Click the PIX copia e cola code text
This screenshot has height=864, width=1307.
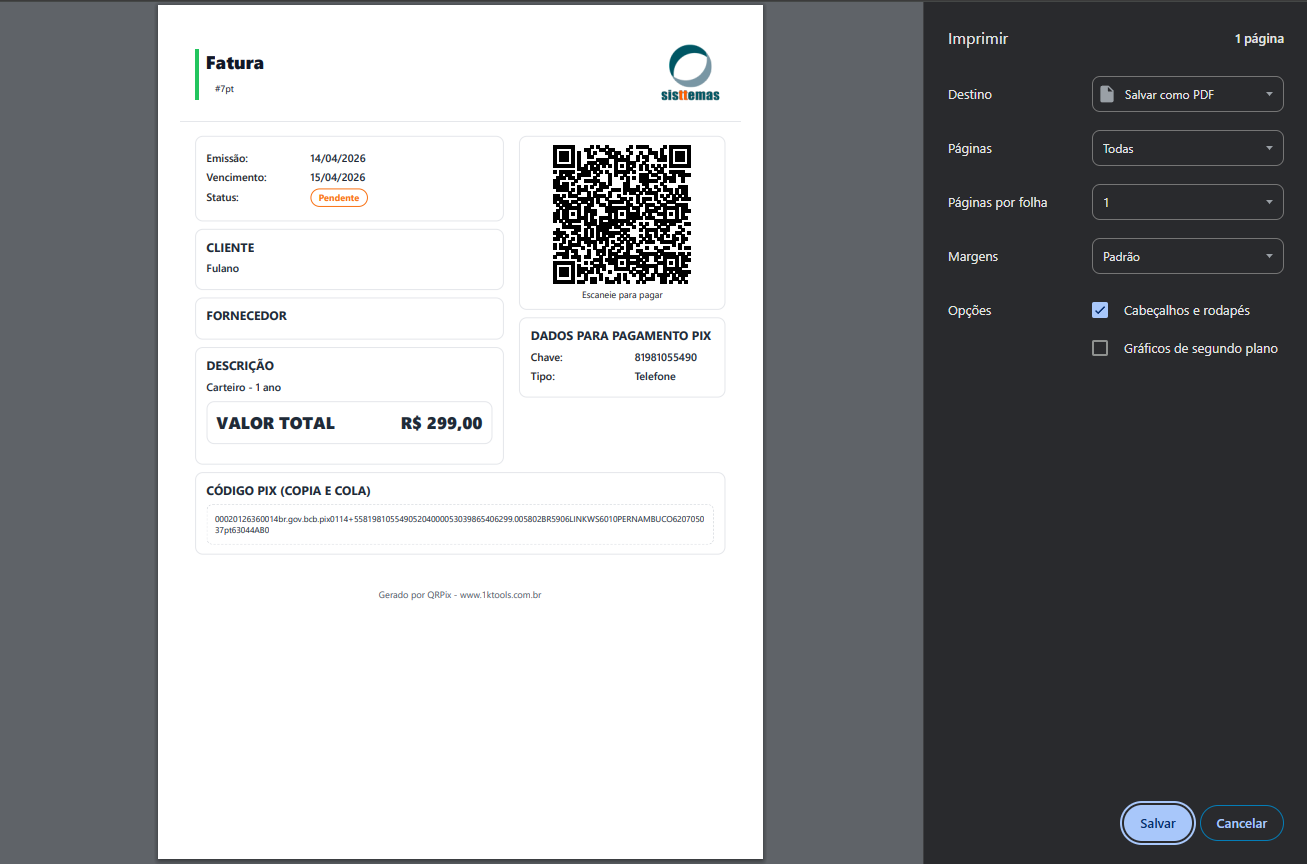tap(459, 524)
